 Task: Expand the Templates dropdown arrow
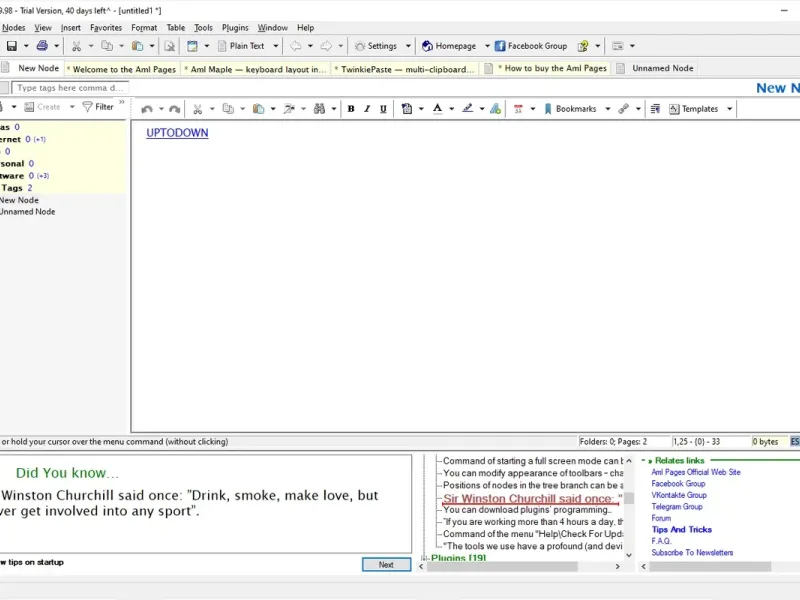click(729, 109)
